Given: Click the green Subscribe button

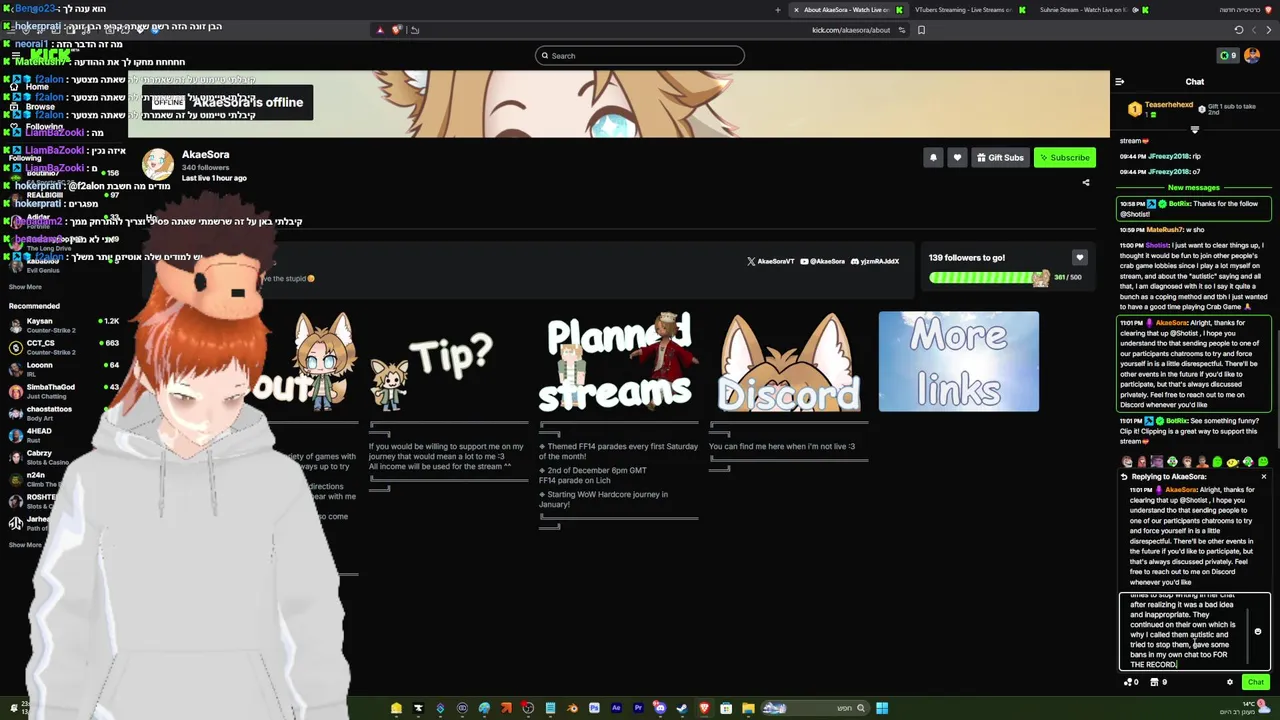Looking at the screenshot, I should (1064, 157).
